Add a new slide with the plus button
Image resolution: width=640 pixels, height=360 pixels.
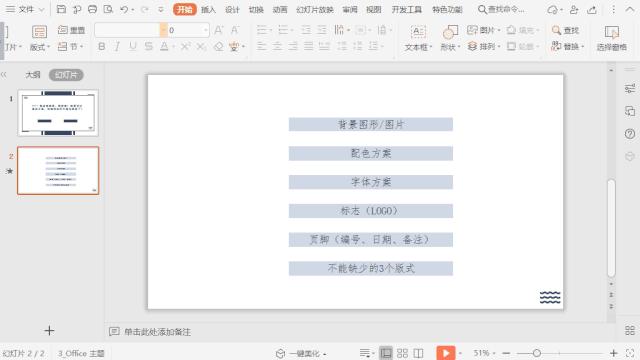coord(49,331)
